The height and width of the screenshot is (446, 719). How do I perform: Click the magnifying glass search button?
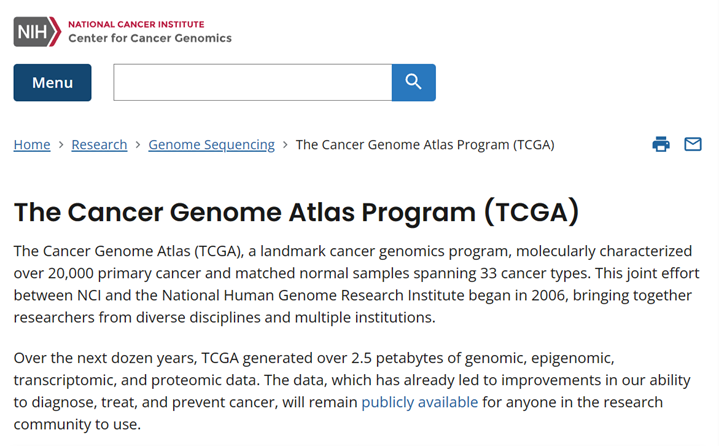[414, 83]
